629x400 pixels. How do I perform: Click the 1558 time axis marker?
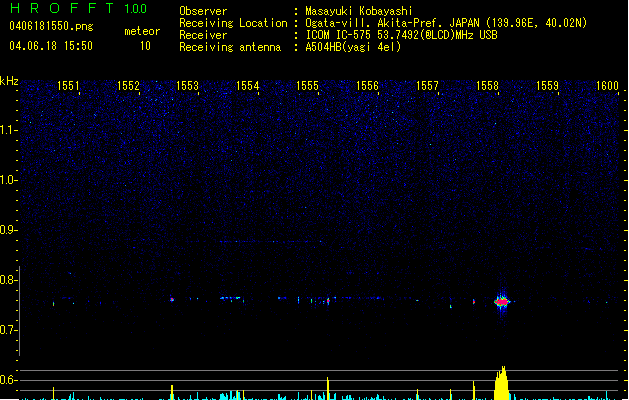pos(487,86)
